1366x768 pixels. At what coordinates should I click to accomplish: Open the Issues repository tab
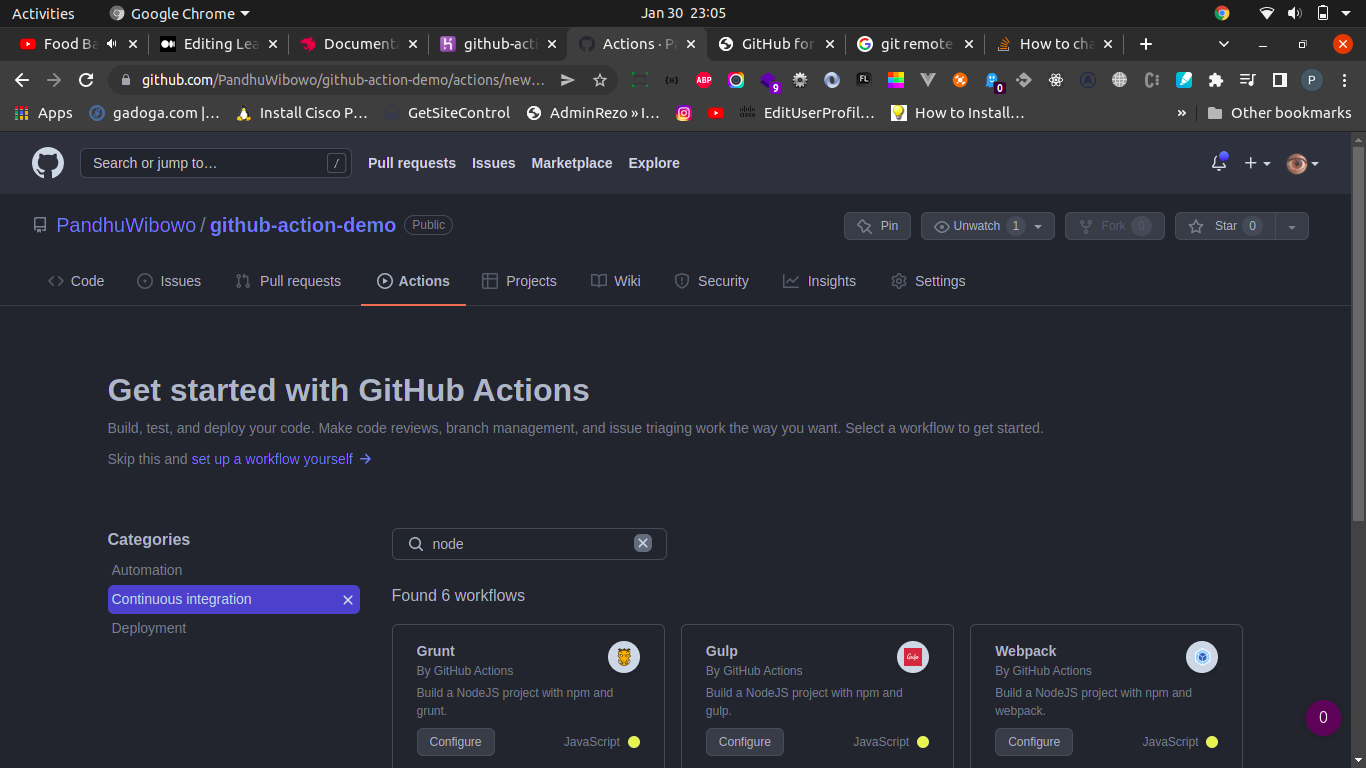point(169,281)
